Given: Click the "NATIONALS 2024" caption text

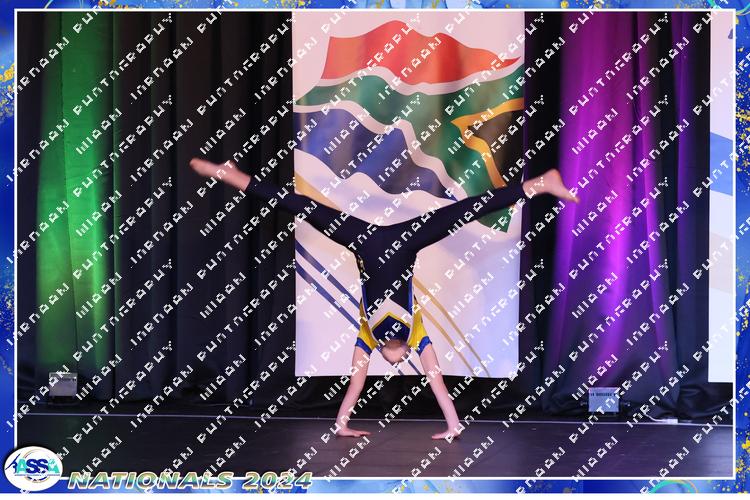Looking at the screenshot, I should (190, 480).
